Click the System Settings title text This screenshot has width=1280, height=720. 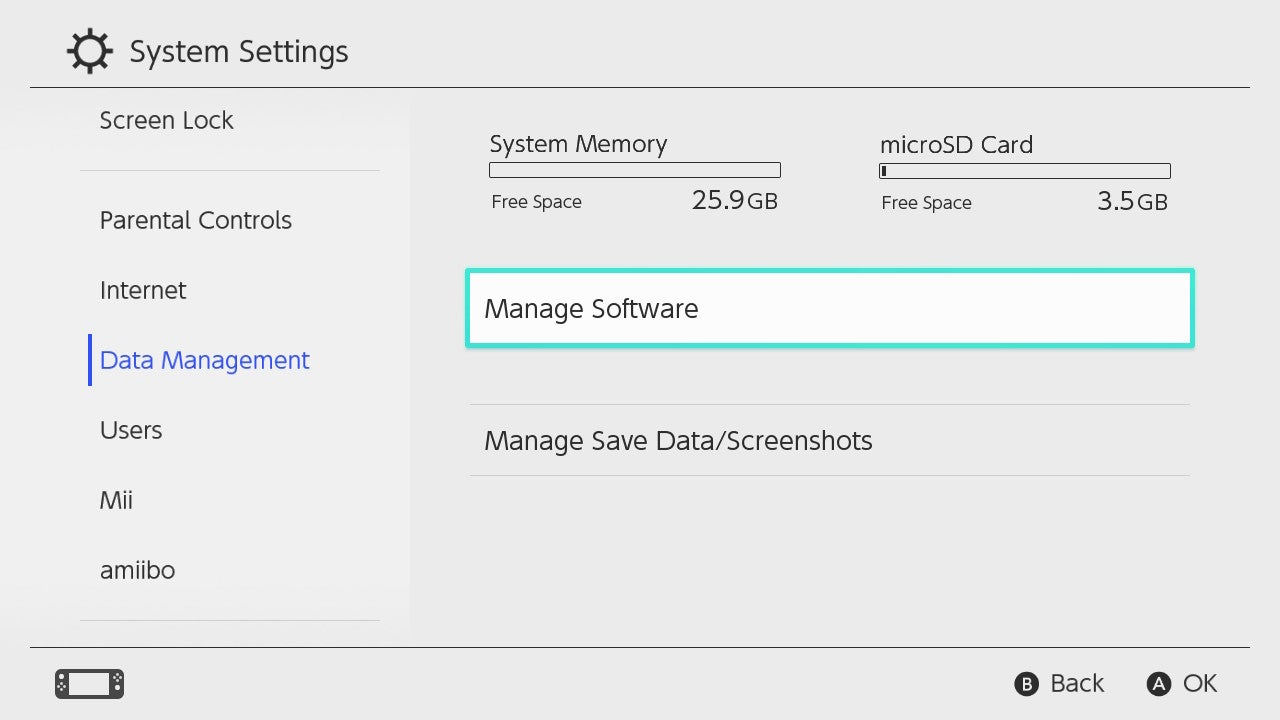tap(239, 52)
